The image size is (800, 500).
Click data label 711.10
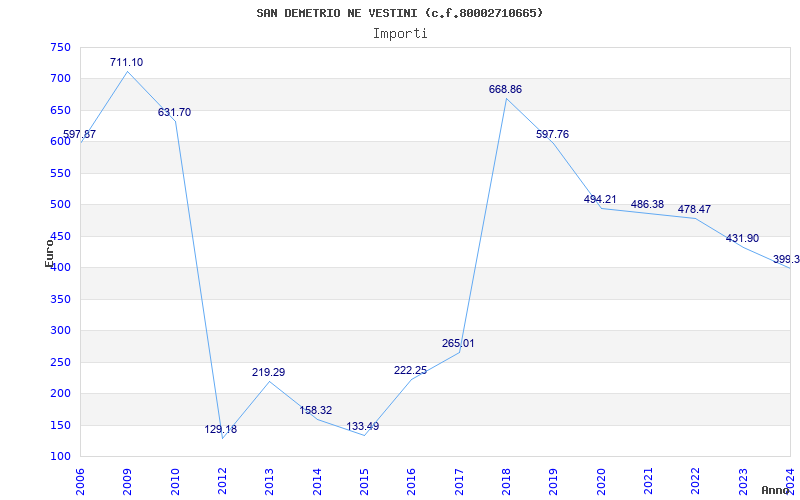coord(127,62)
